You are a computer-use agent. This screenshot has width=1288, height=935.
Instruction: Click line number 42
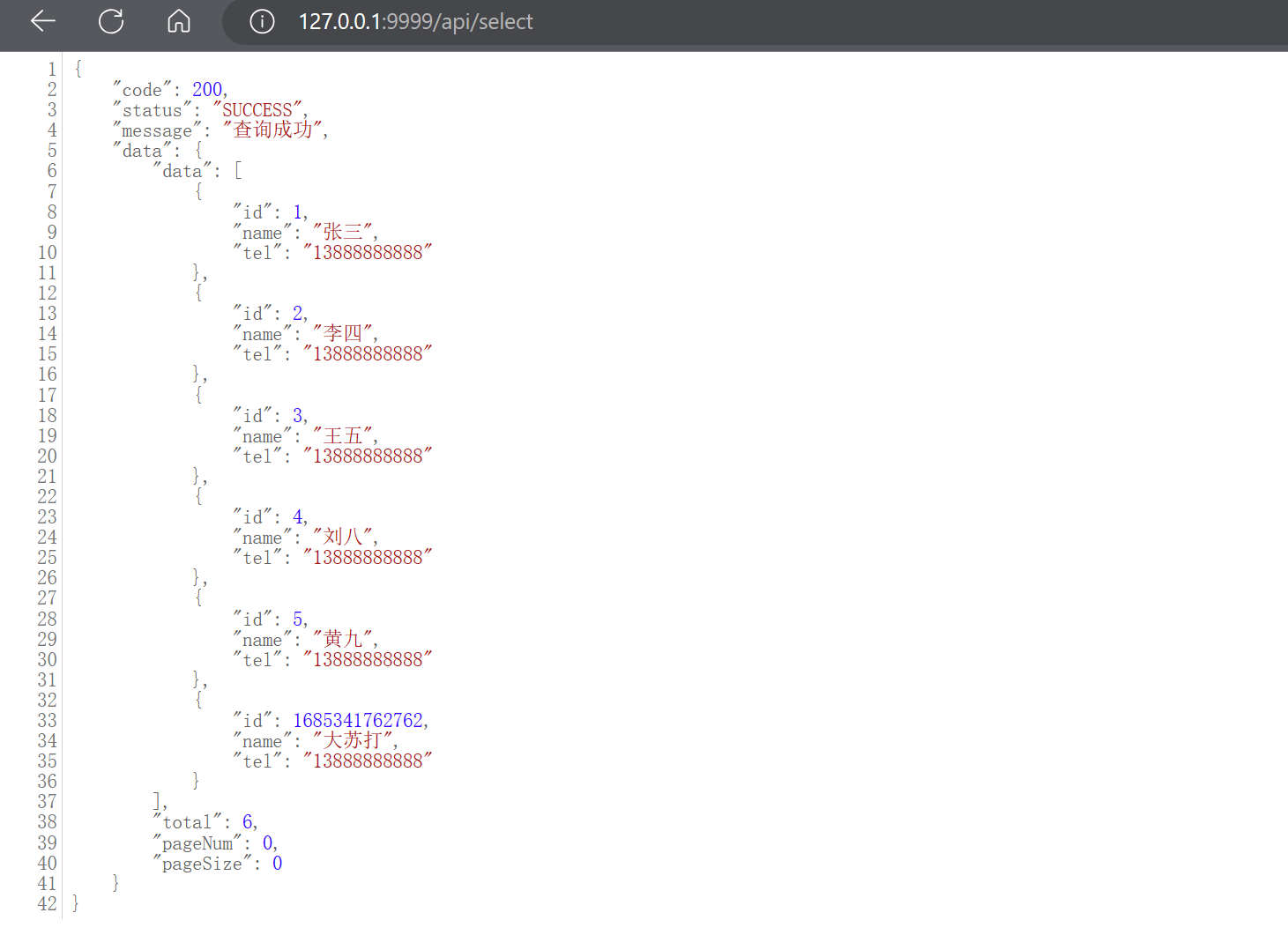point(47,904)
